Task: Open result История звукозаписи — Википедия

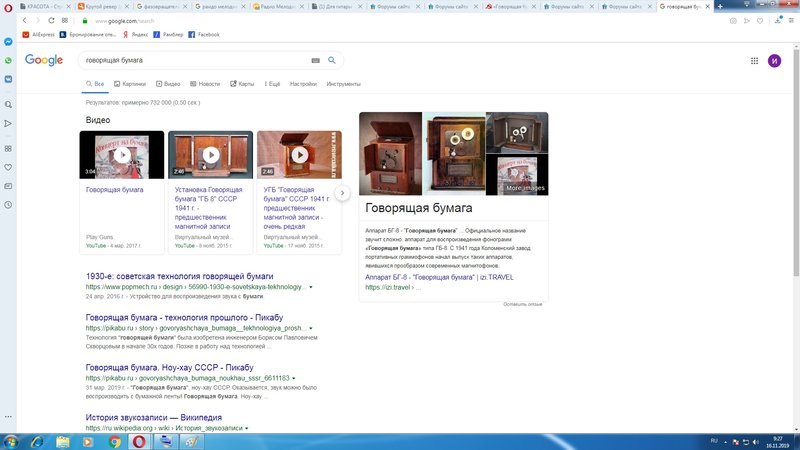Action: pos(154,417)
